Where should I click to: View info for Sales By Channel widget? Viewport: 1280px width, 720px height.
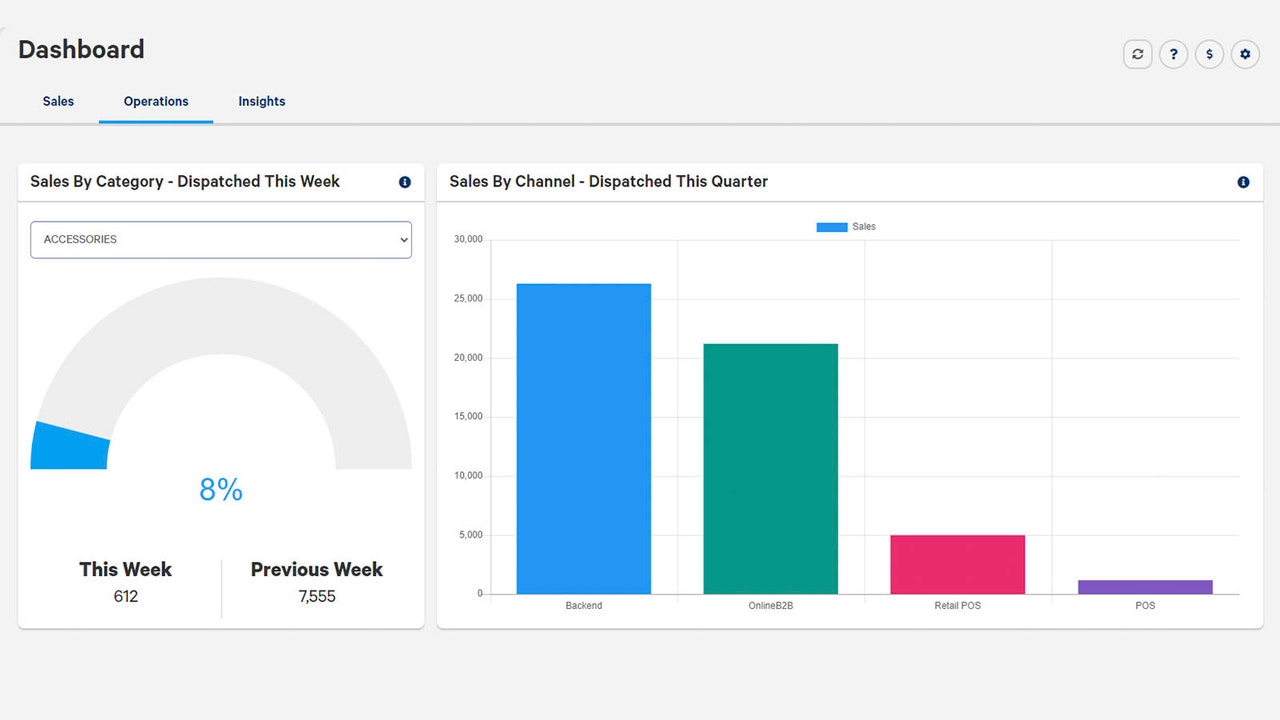point(1243,182)
